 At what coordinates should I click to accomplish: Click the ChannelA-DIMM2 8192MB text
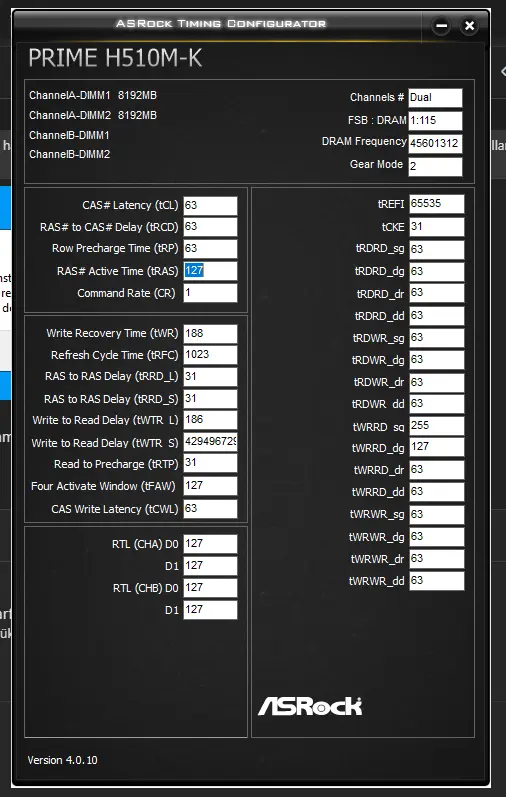point(93,115)
